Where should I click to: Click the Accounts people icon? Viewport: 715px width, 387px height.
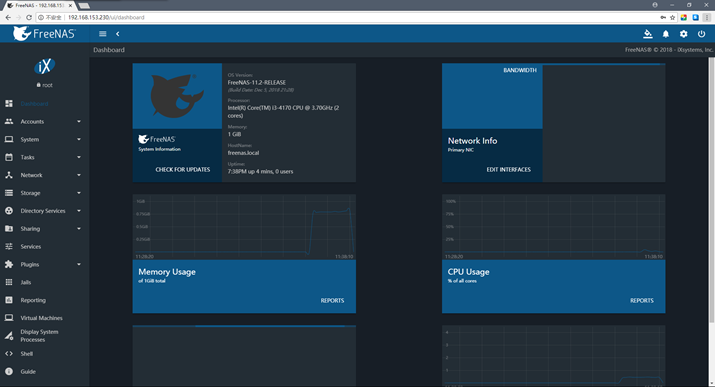[x=9, y=121]
